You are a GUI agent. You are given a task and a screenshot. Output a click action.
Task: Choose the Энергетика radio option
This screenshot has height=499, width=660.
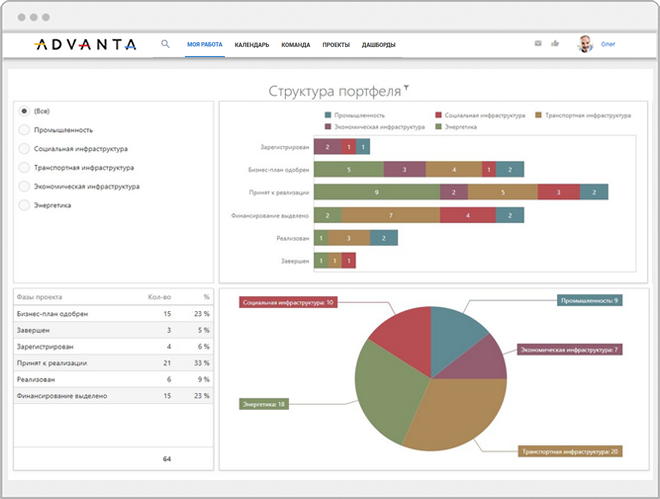25,205
